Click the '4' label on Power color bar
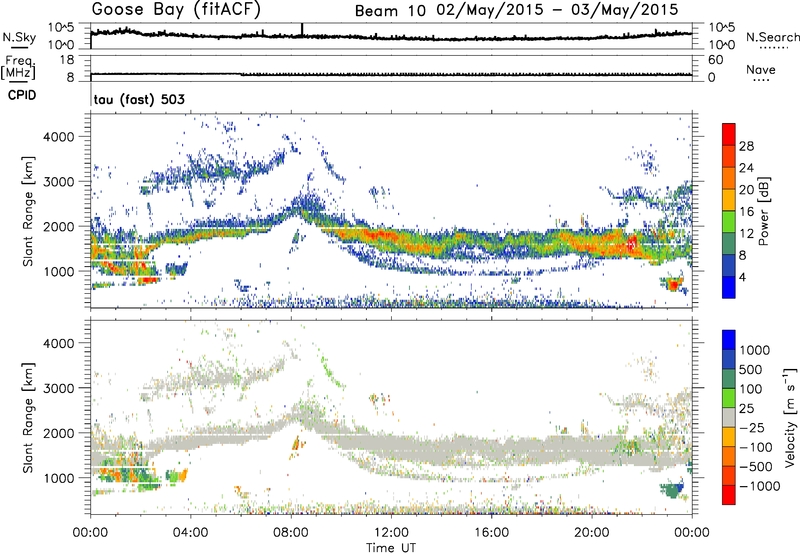The height and width of the screenshot is (554, 800). 744,277
